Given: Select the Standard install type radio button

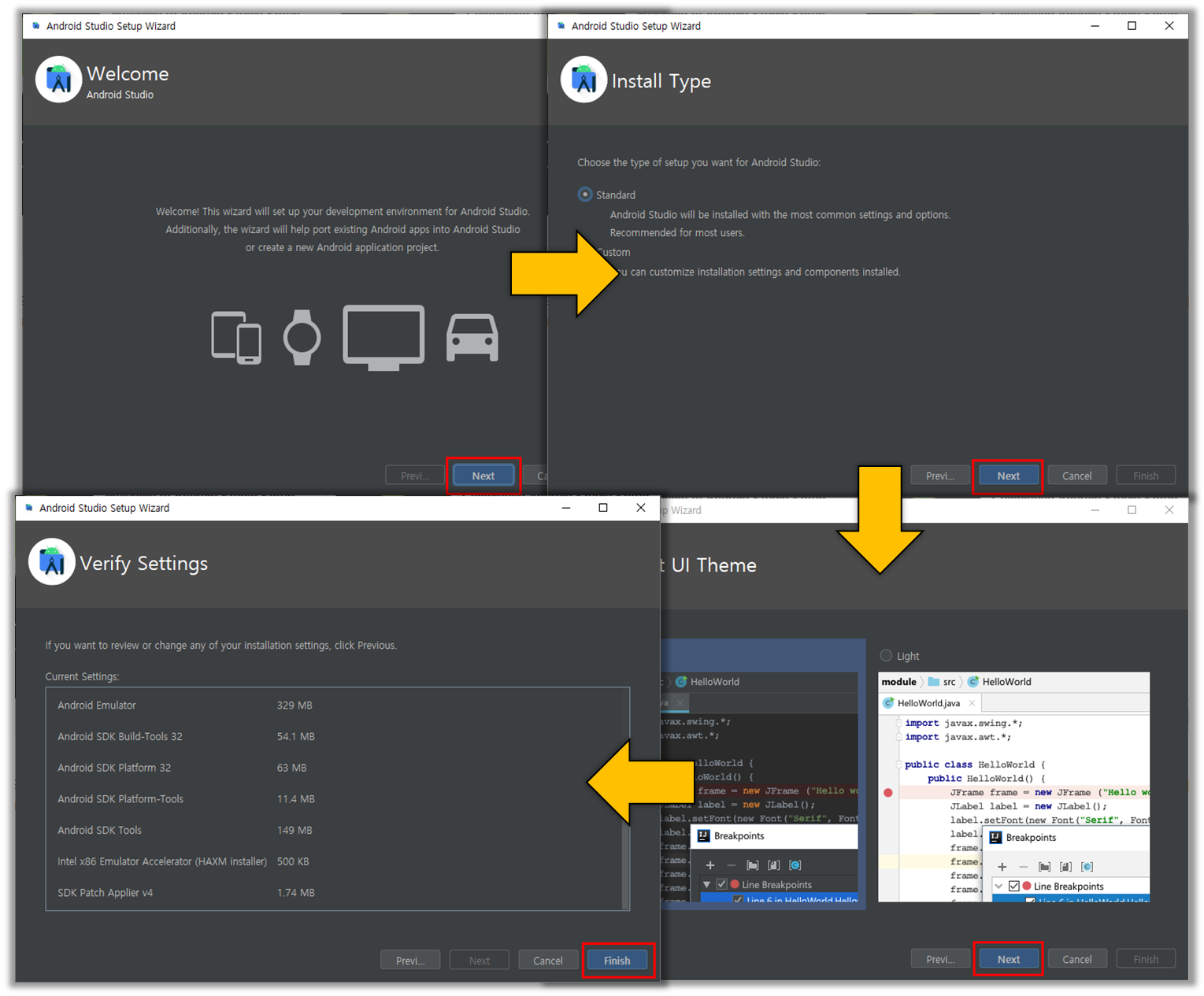Looking at the screenshot, I should pyautogui.click(x=585, y=194).
